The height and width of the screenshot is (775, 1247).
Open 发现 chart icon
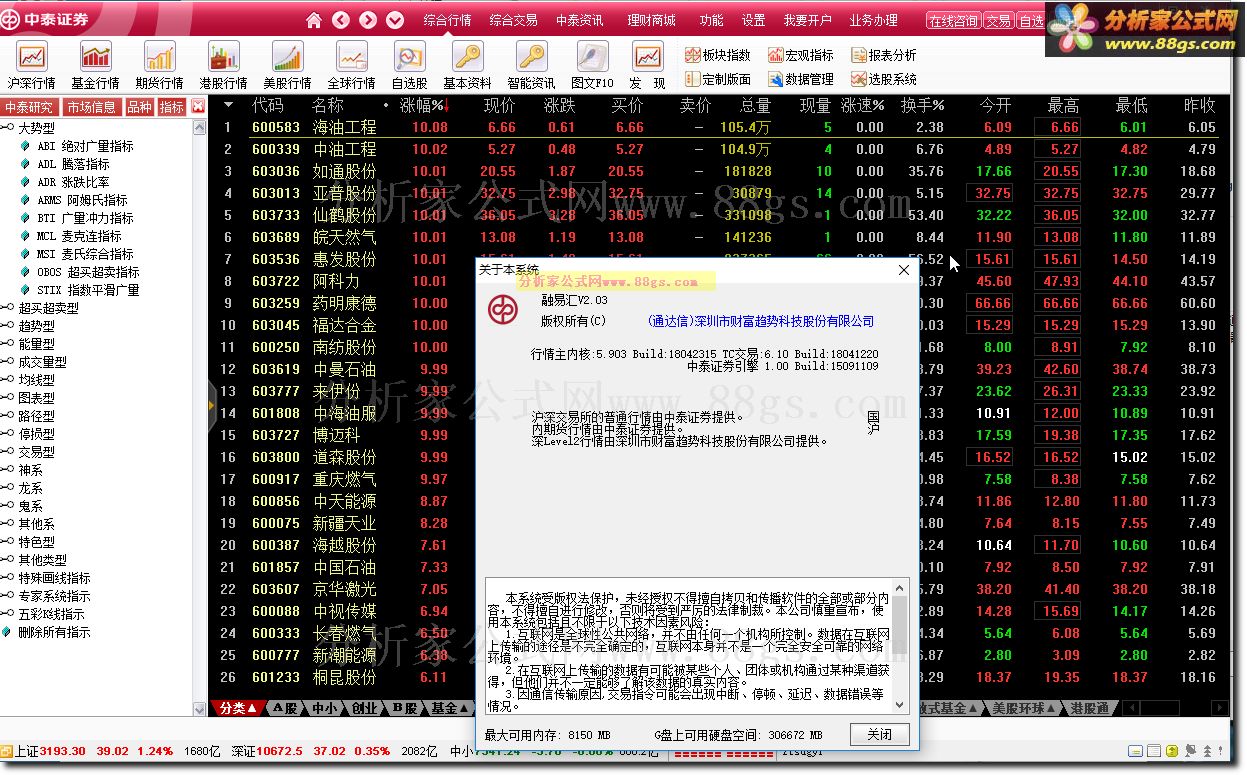[647, 66]
